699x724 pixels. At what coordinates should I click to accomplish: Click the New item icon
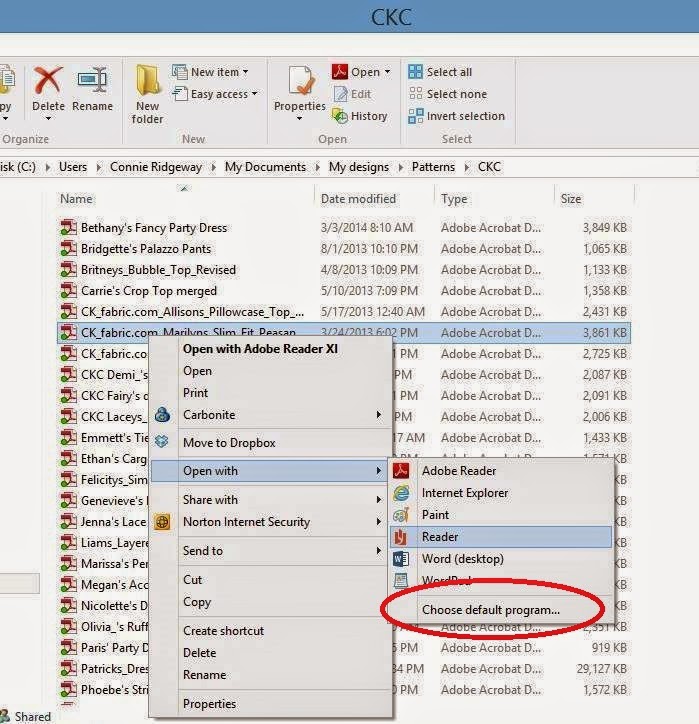click(x=179, y=72)
